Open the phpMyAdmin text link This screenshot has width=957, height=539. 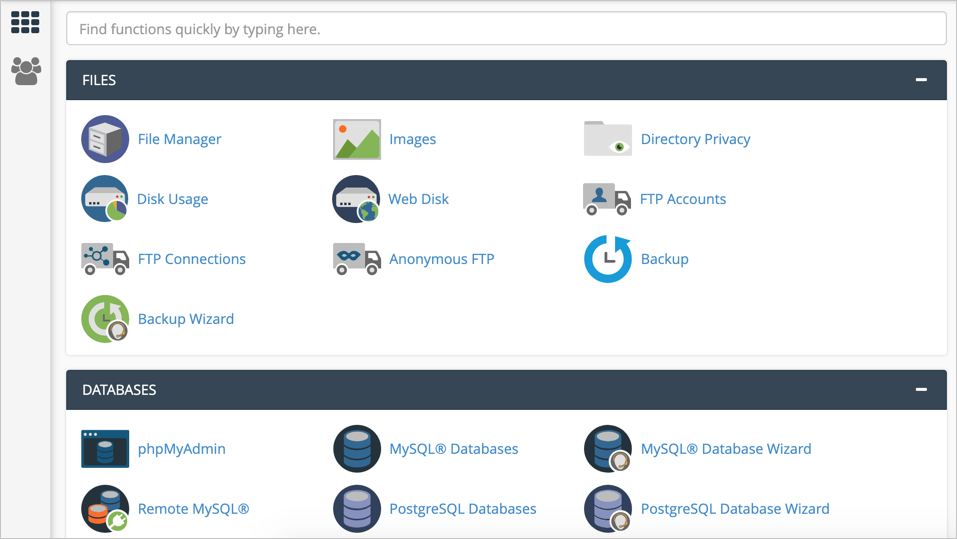[182, 449]
